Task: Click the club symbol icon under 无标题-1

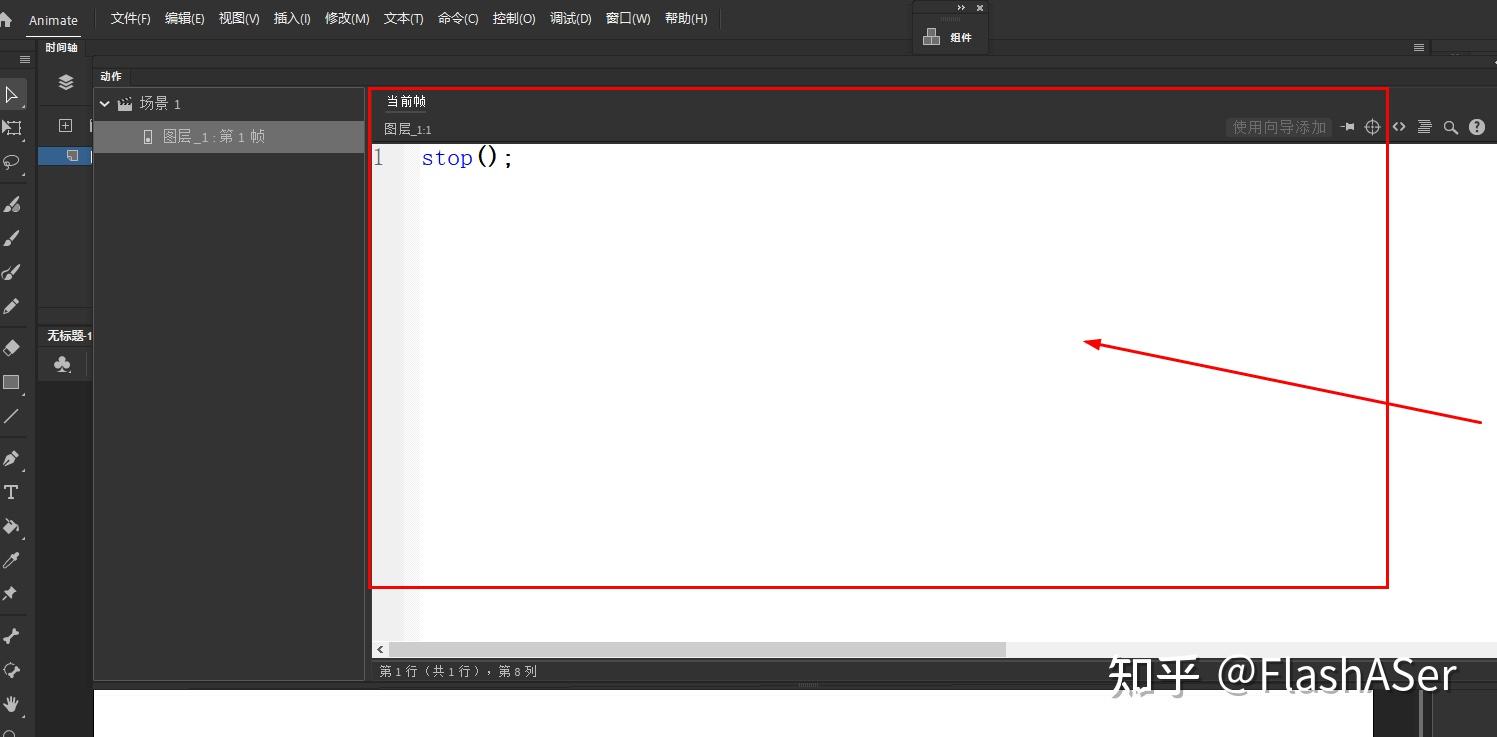Action: click(62, 366)
